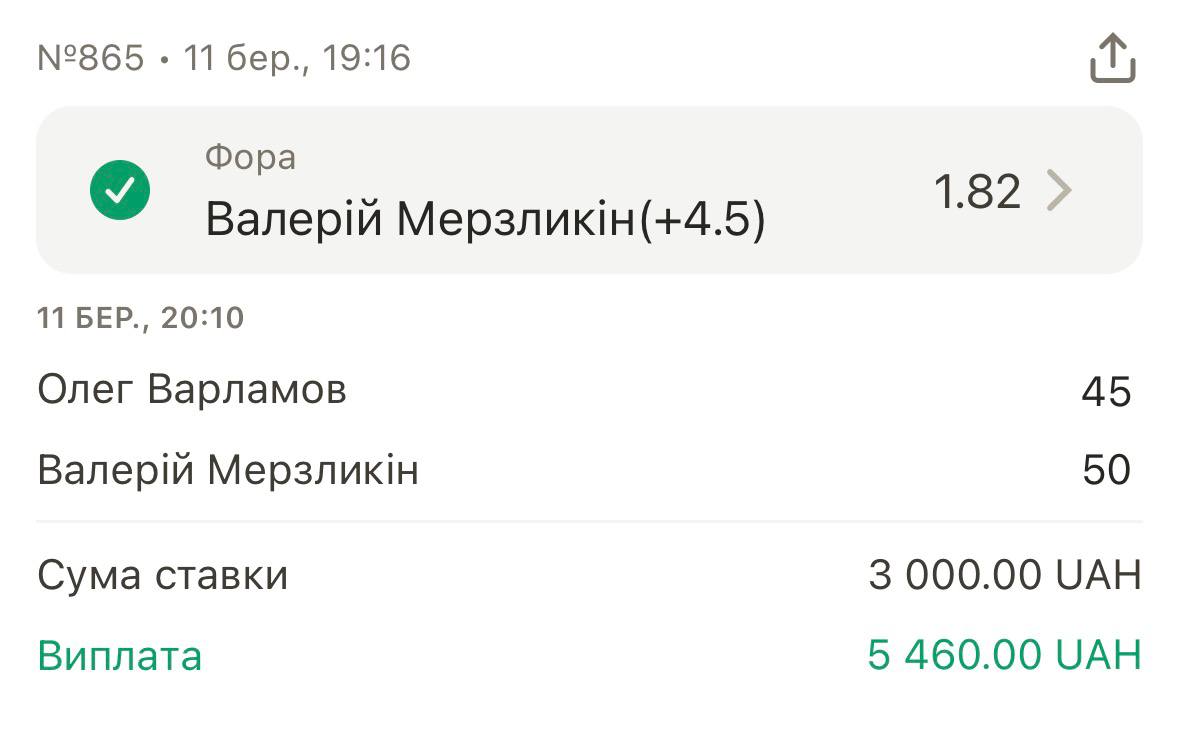Click the 3 000.00 UAH stake amount
The width and height of the screenshot is (1179, 733).
1004,575
